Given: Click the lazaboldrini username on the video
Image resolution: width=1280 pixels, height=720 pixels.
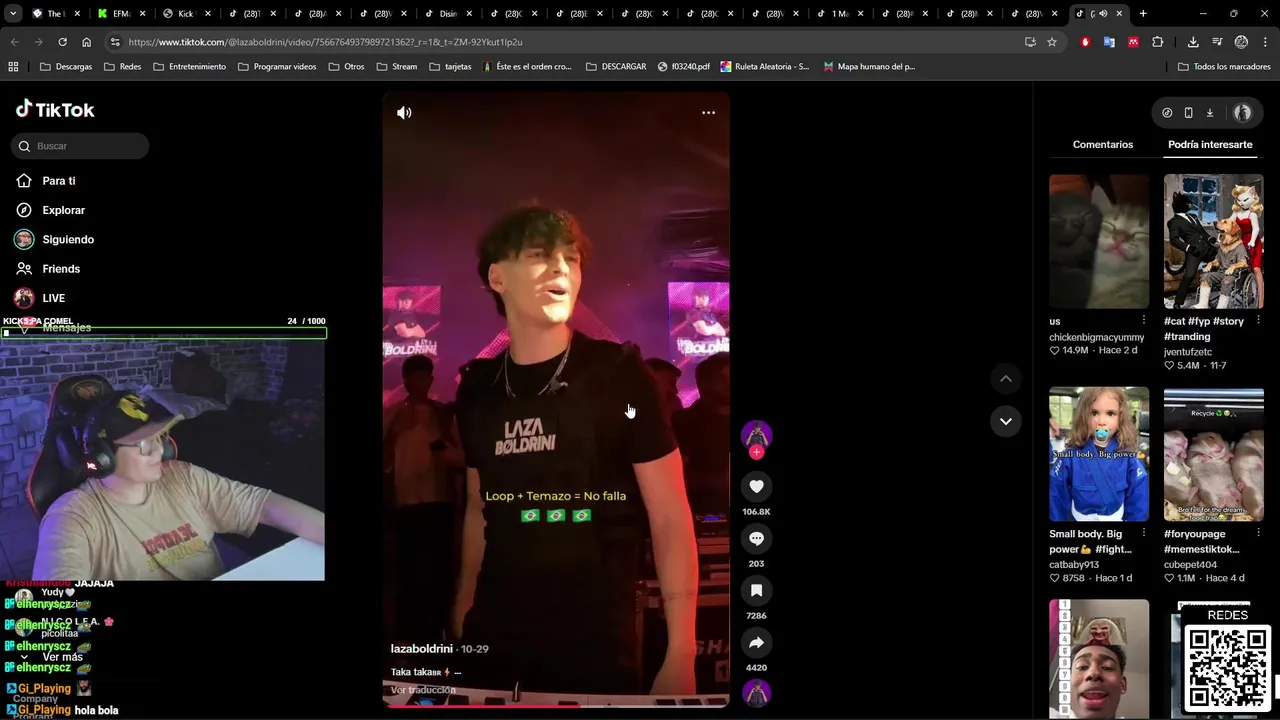Looking at the screenshot, I should tap(422, 649).
